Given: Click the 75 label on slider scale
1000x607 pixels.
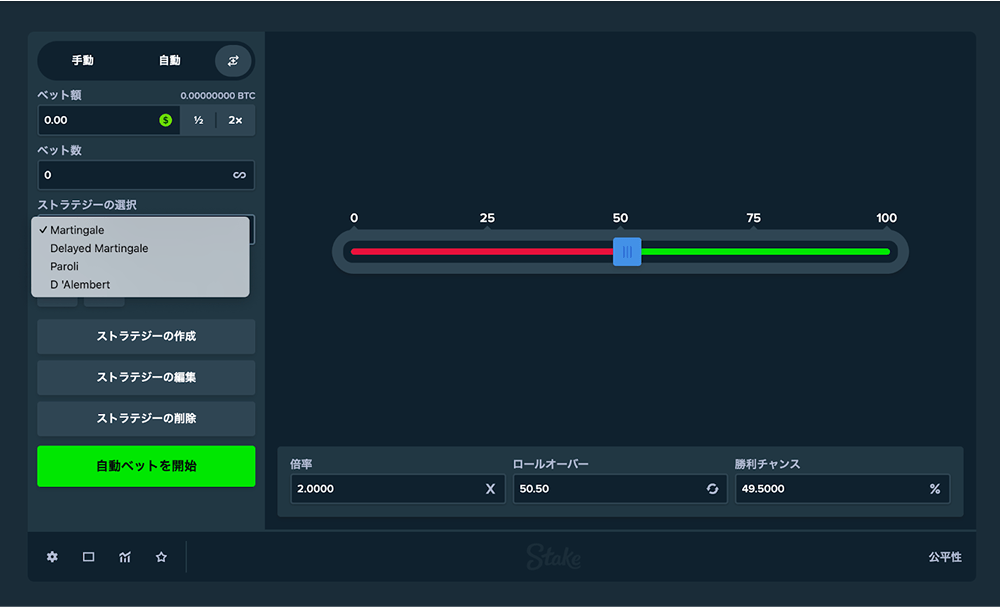Looking at the screenshot, I should coord(753,218).
